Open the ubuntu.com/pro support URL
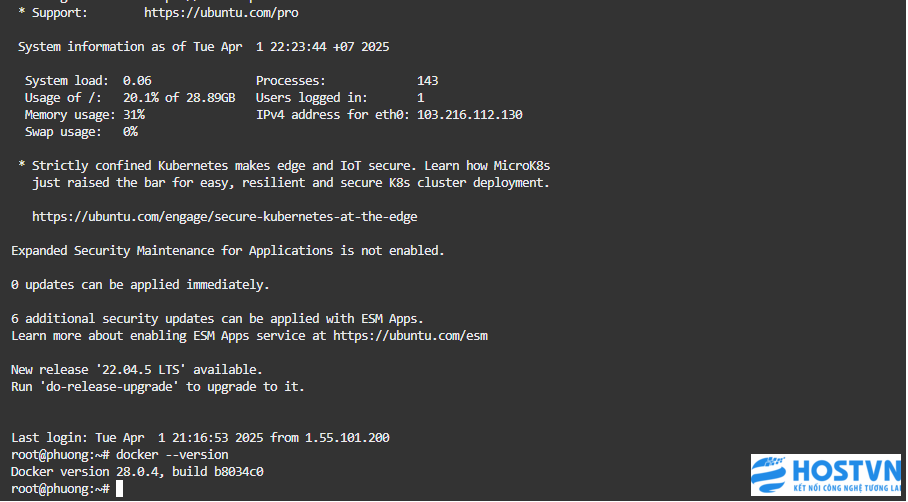This screenshot has width=908, height=502. tap(221, 13)
